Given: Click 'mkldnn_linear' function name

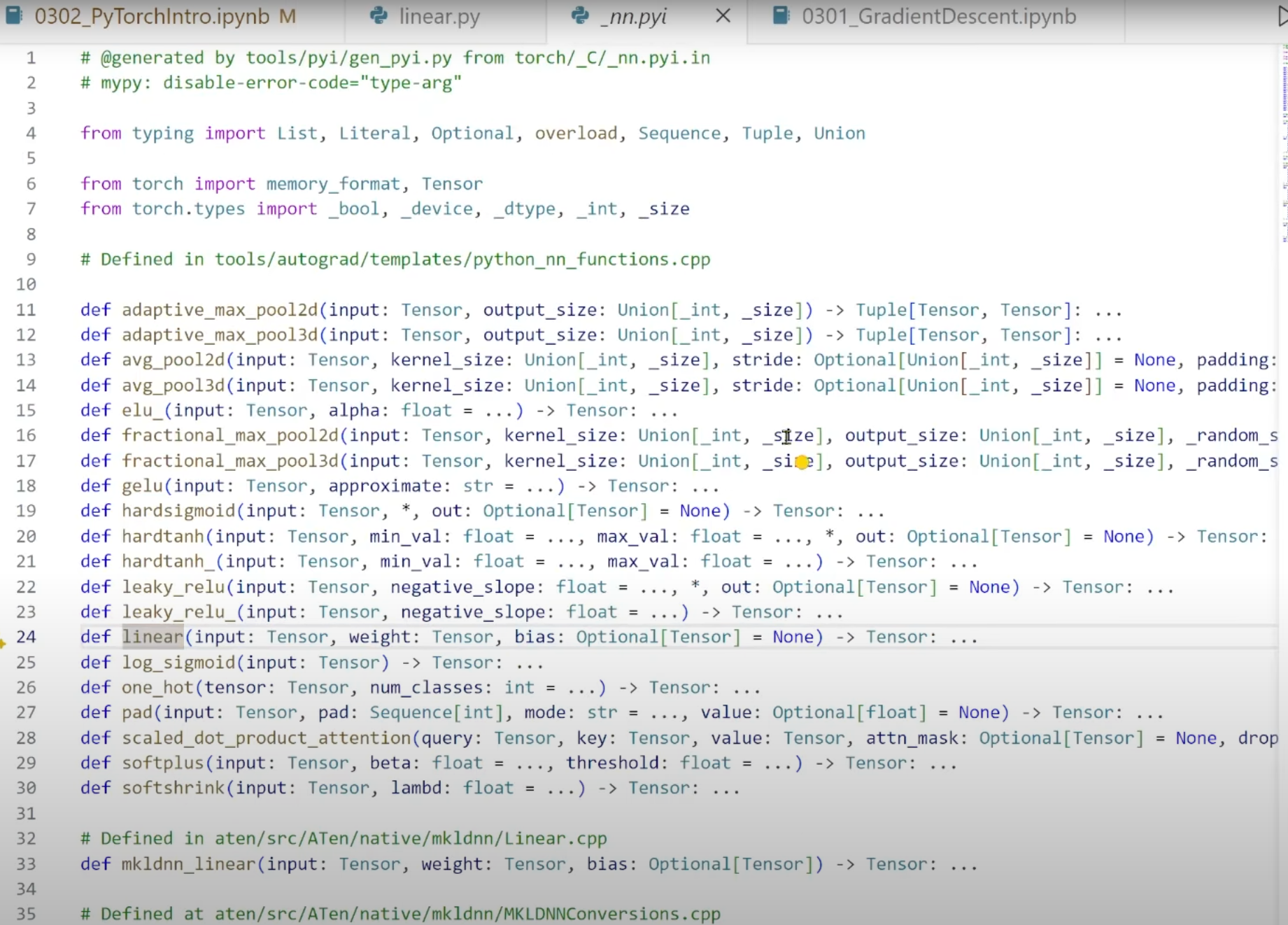Looking at the screenshot, I should click(x=189, y=864).
